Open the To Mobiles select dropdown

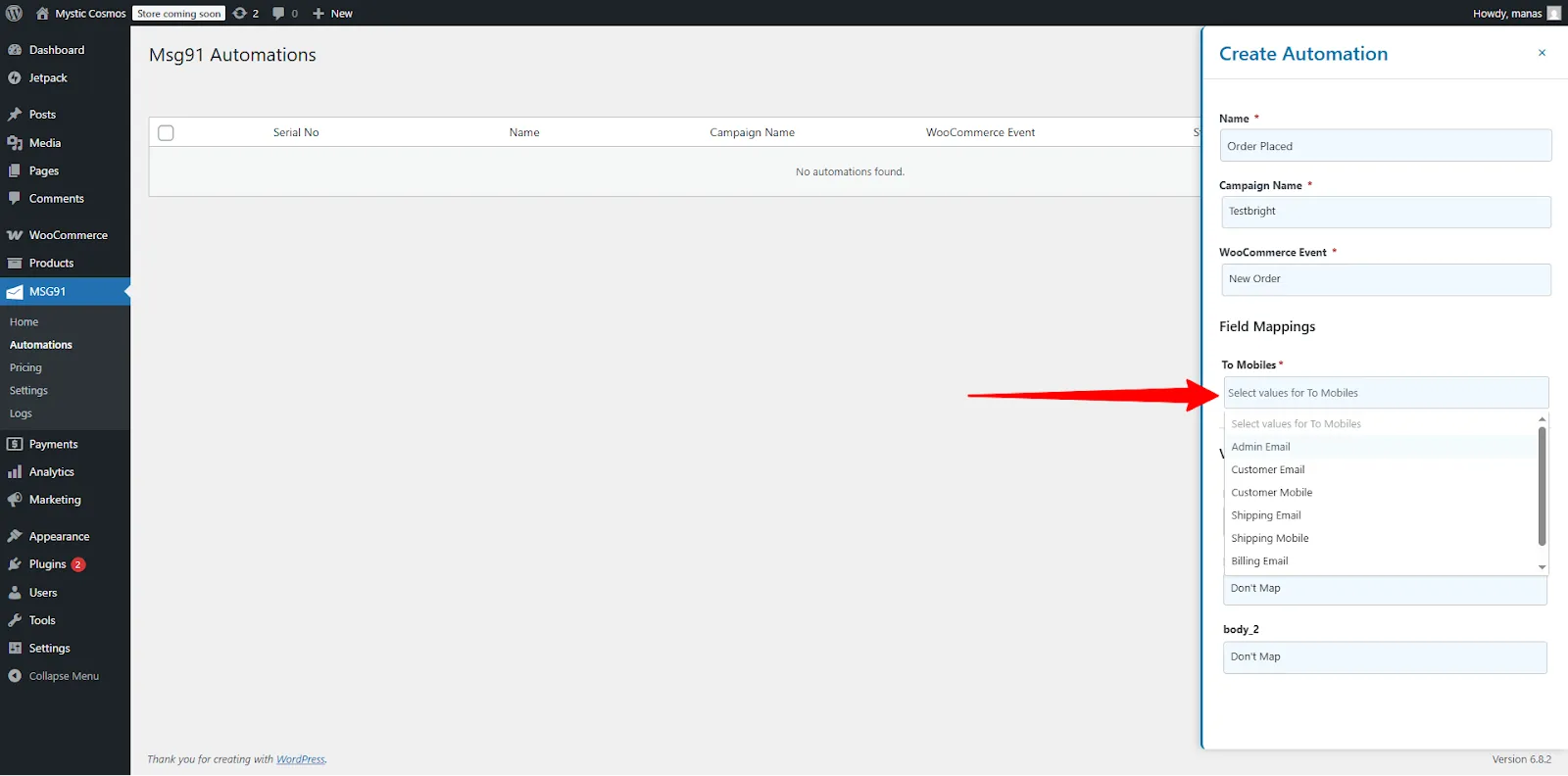pos(1386,393)
